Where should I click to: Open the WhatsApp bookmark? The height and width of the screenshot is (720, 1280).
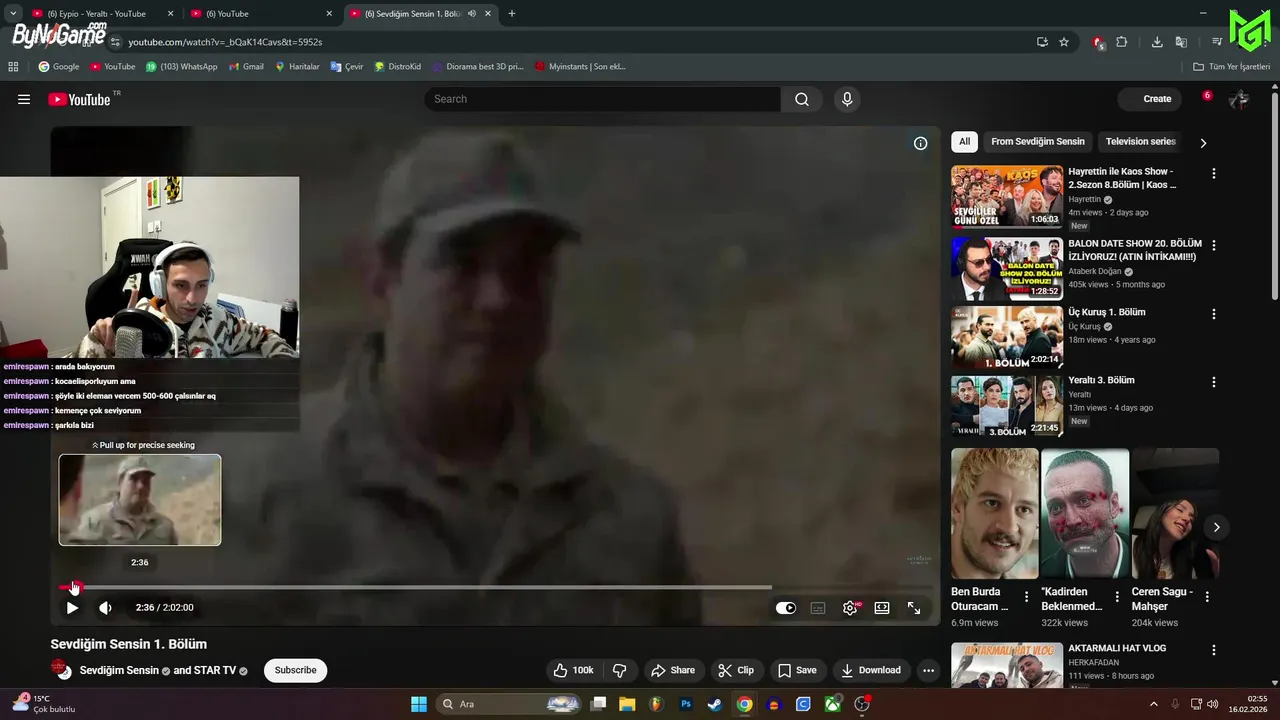[181, 67]
